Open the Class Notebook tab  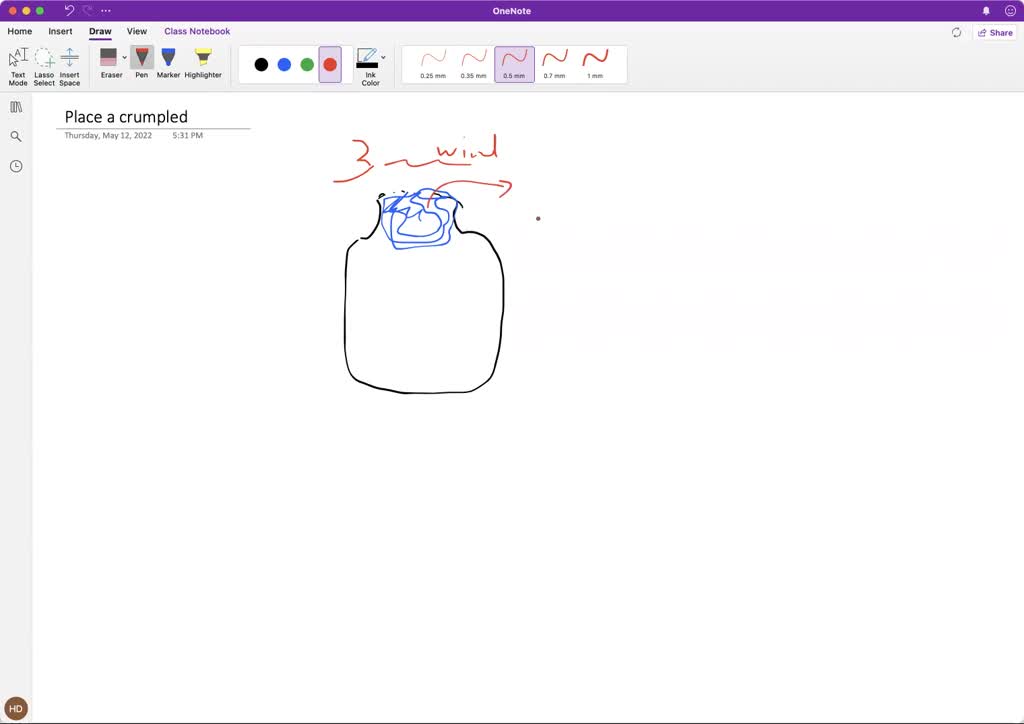point(197,31)
